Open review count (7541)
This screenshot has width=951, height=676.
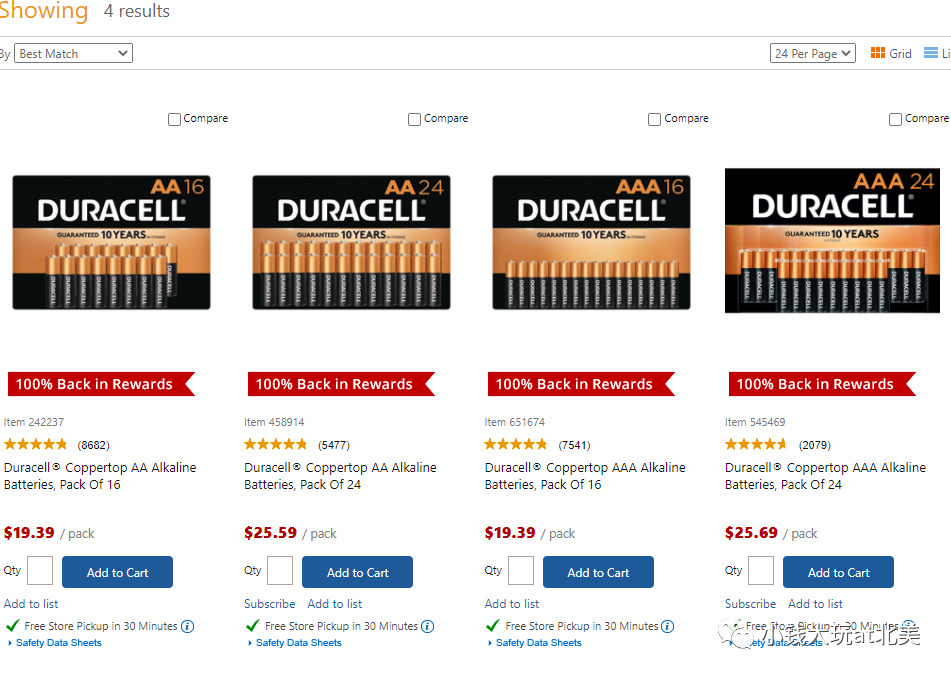coord(574,445)
